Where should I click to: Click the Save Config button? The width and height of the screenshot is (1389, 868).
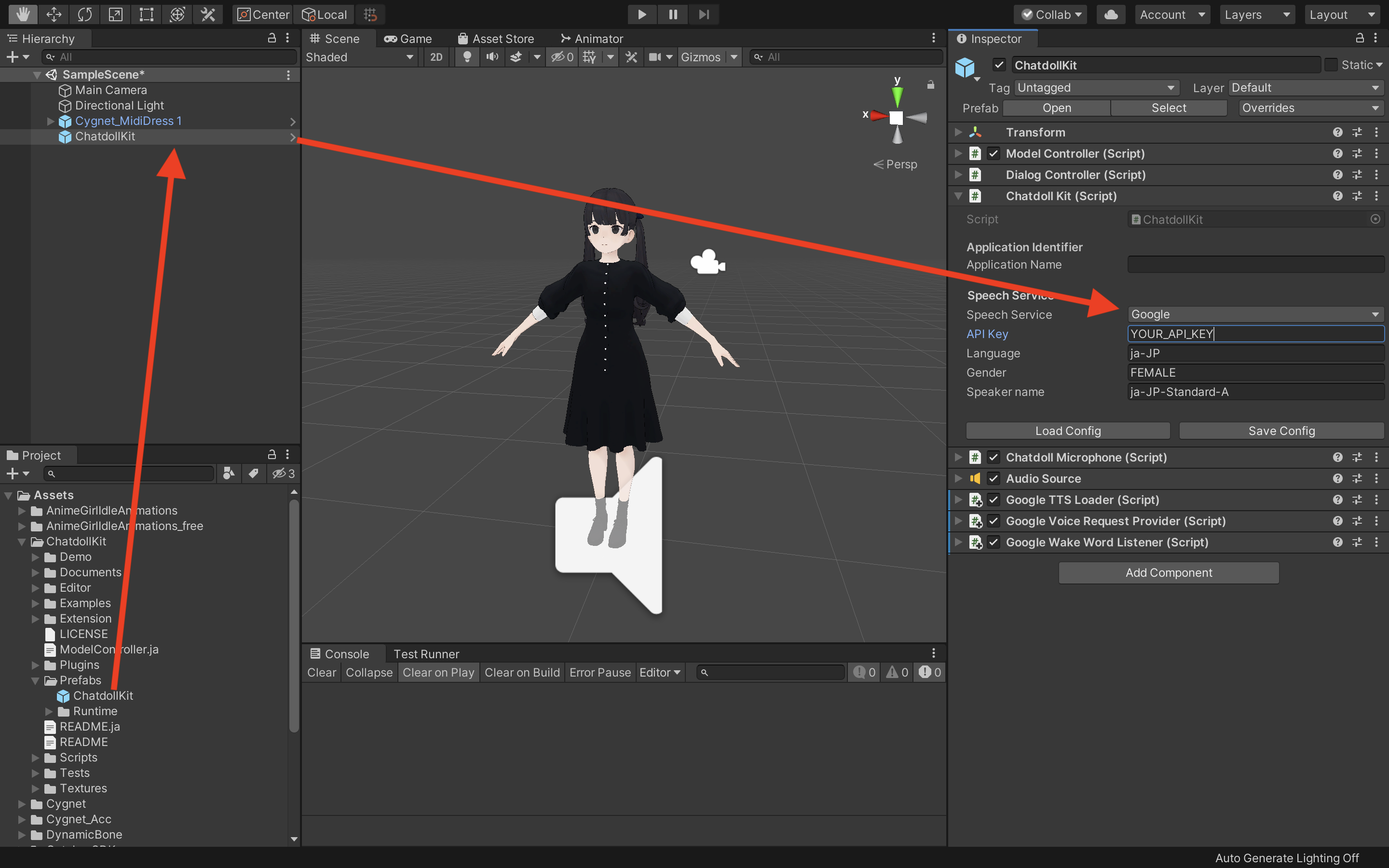click(x=1281, y=431)
